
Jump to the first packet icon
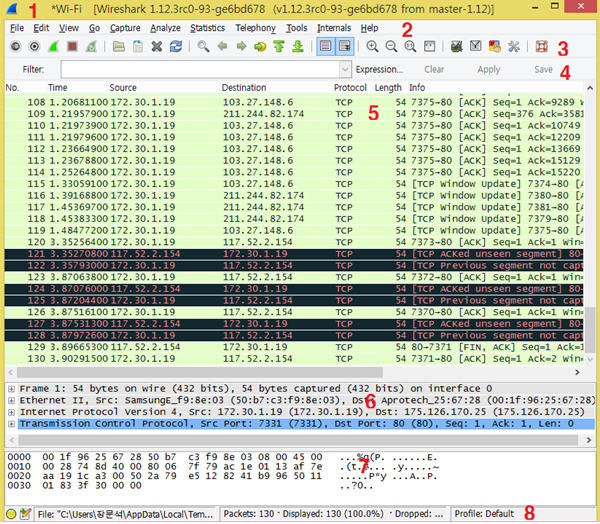click(x=279, y=47)
